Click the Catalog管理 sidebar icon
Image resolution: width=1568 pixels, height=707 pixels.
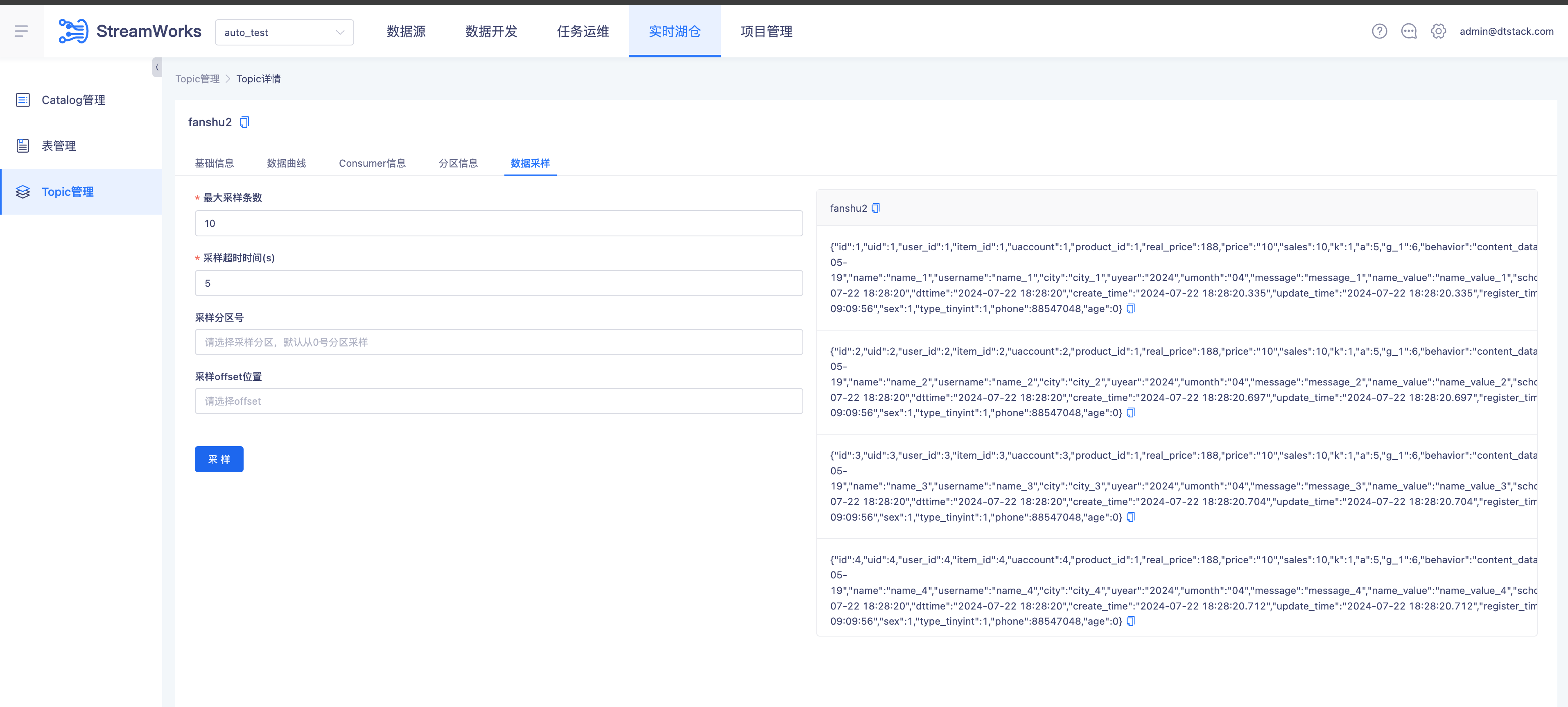click(23, 100)
